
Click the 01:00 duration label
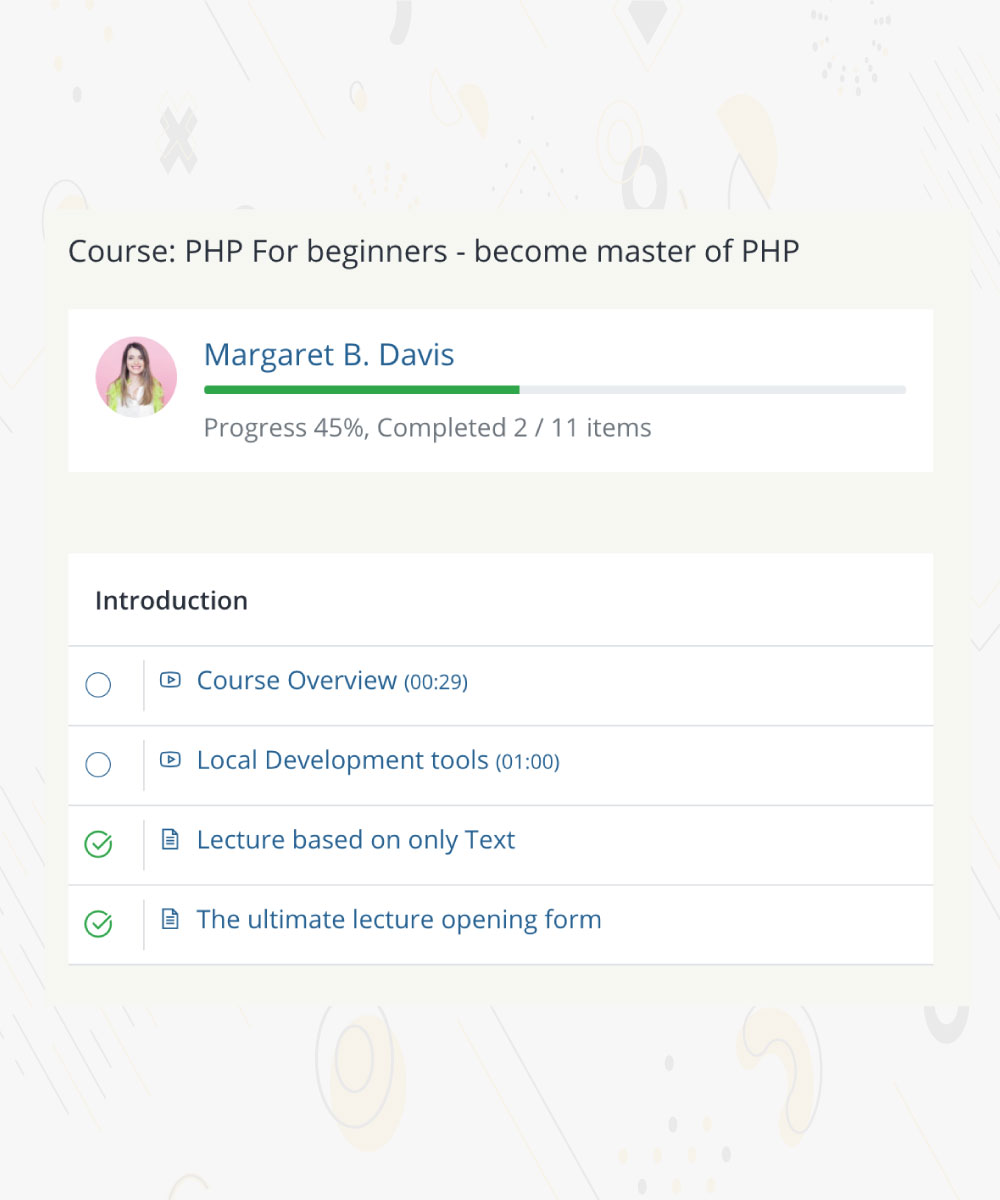[x=527, y=762]
